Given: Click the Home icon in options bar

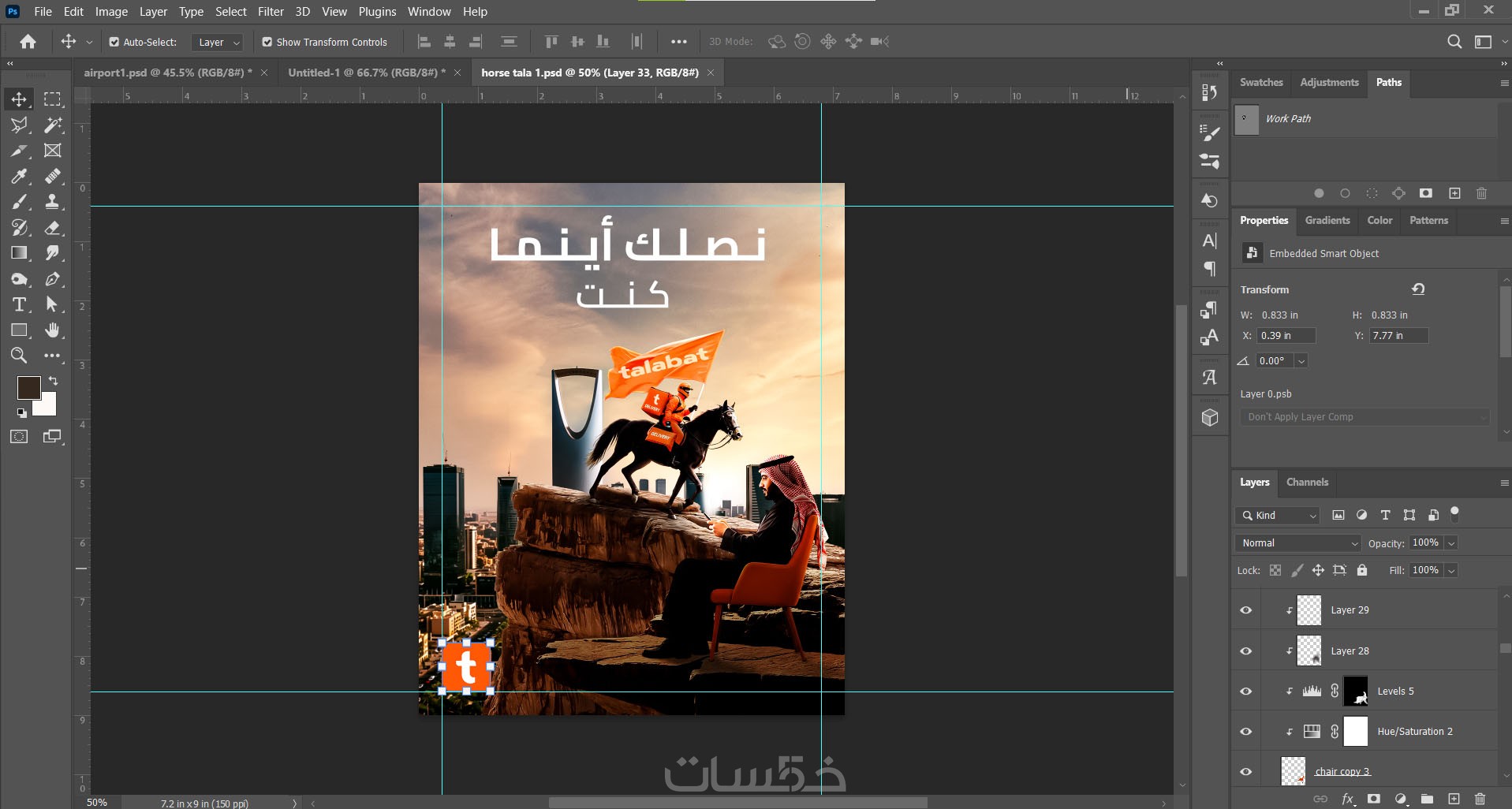Looking at the screenshot, I should 28,42.
